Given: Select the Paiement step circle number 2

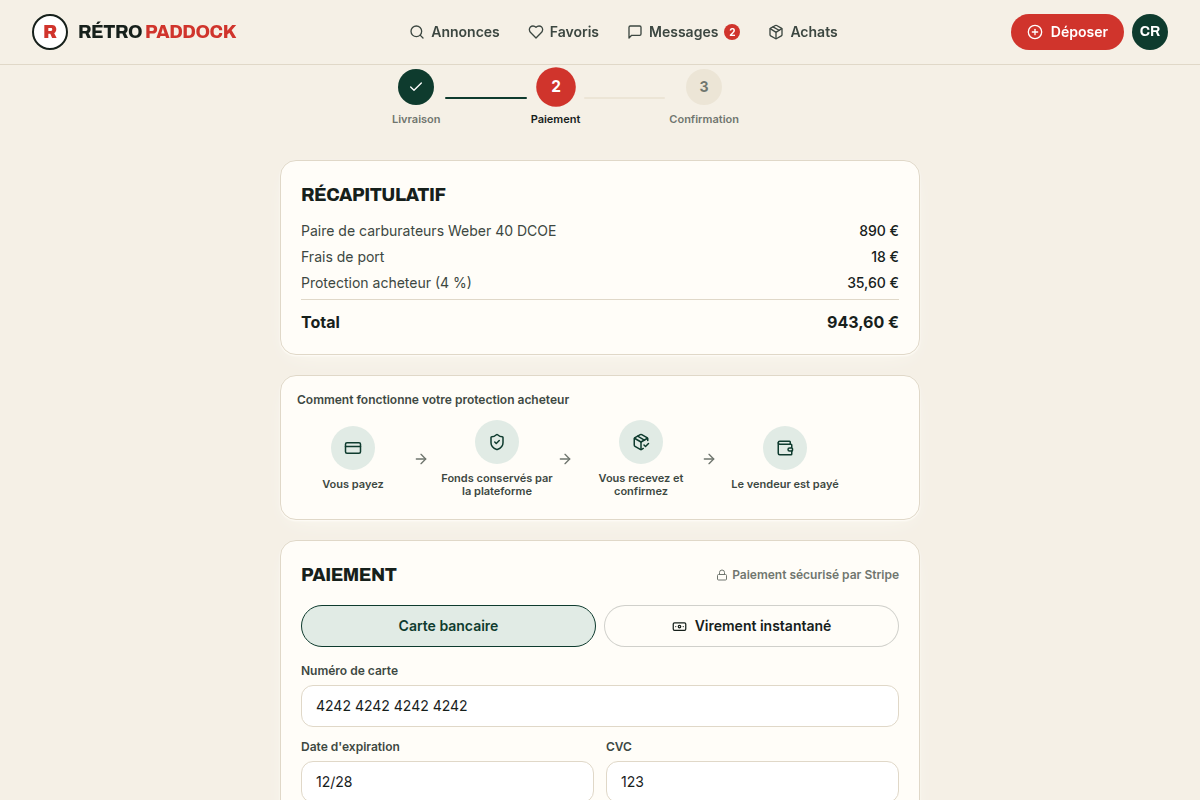Looking at the screenshot, I should tap(556, 87).
